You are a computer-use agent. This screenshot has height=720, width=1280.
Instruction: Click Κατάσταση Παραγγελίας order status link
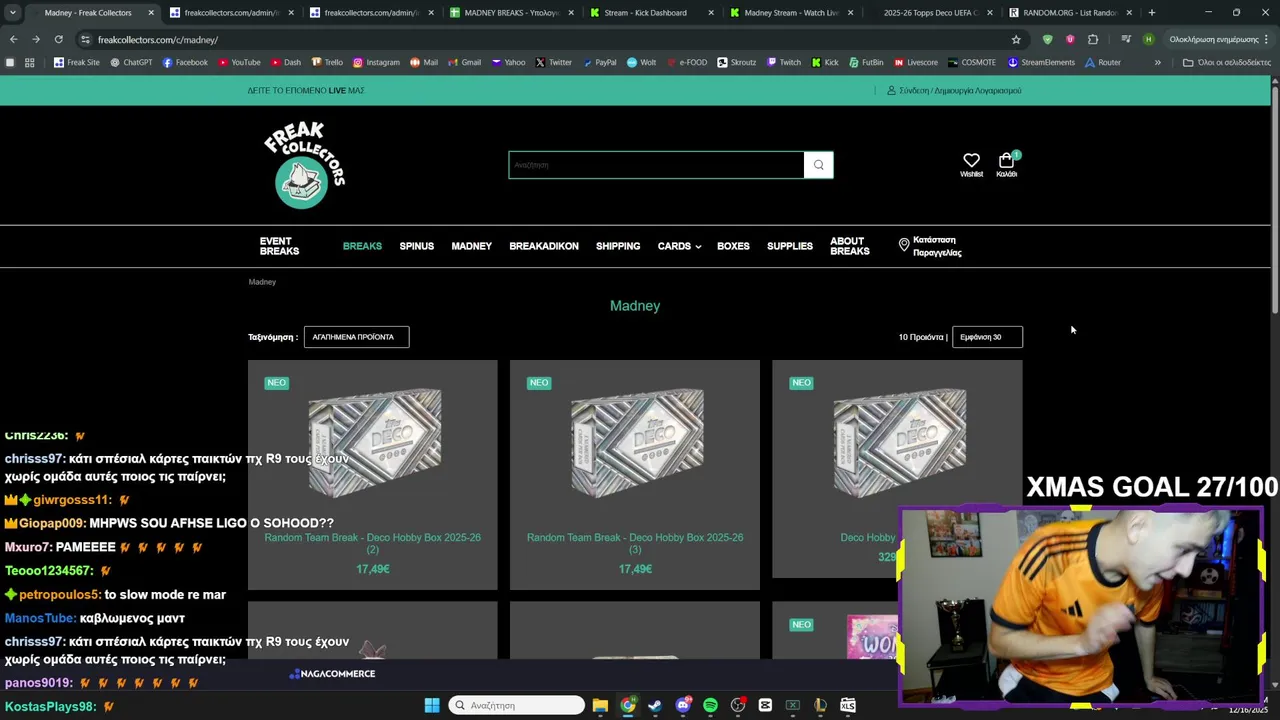[937, 246]
